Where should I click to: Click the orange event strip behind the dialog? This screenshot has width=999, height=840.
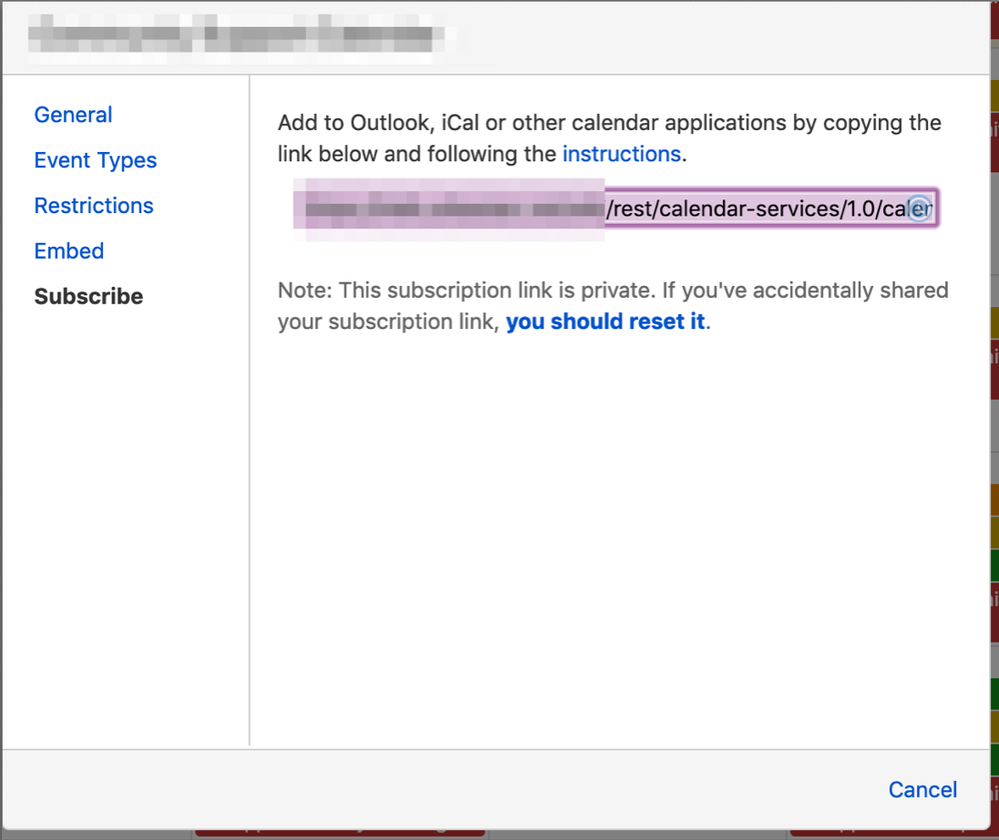coord(995,500)
